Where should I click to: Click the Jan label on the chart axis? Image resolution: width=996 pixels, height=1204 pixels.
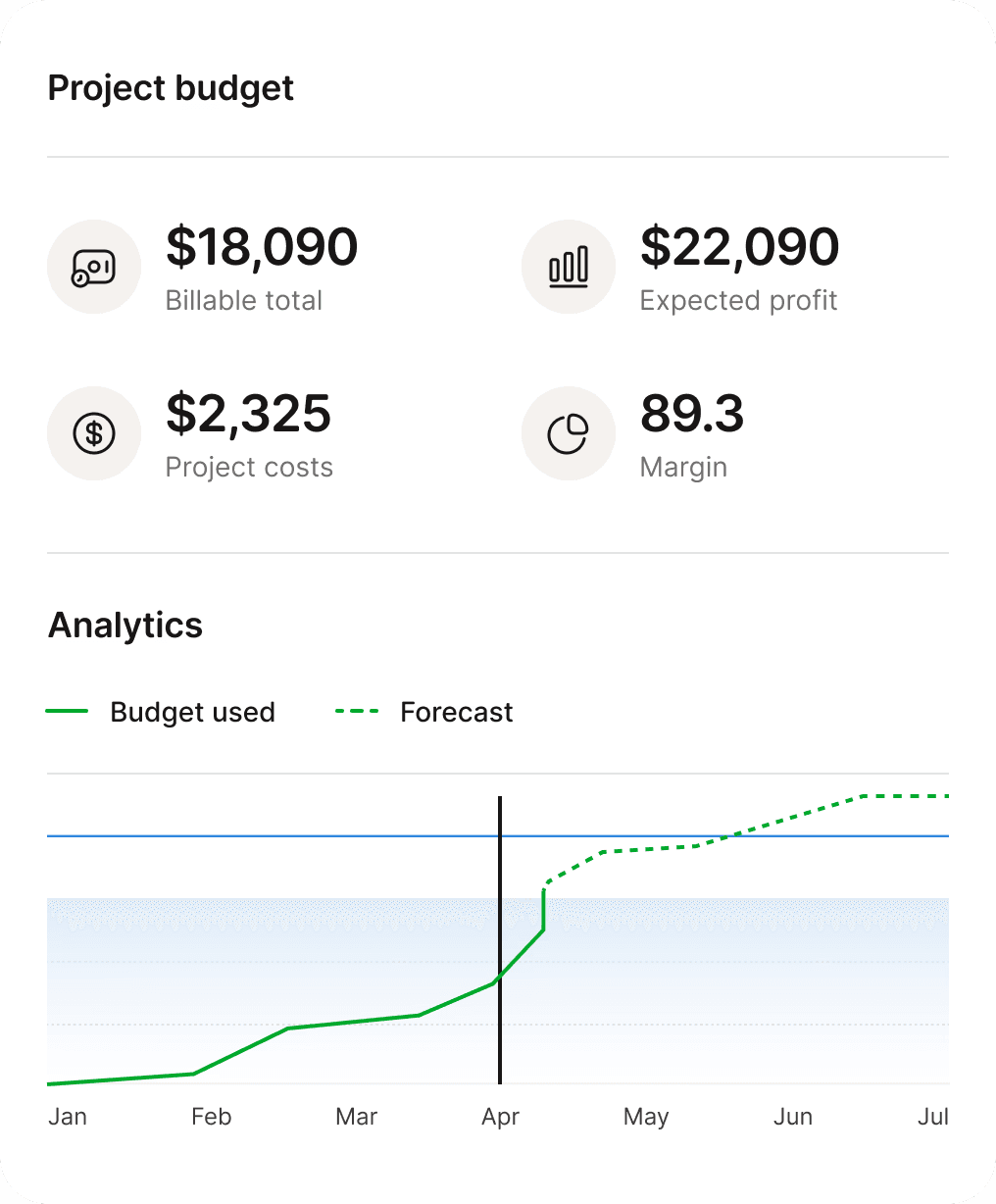point(68,1117)
